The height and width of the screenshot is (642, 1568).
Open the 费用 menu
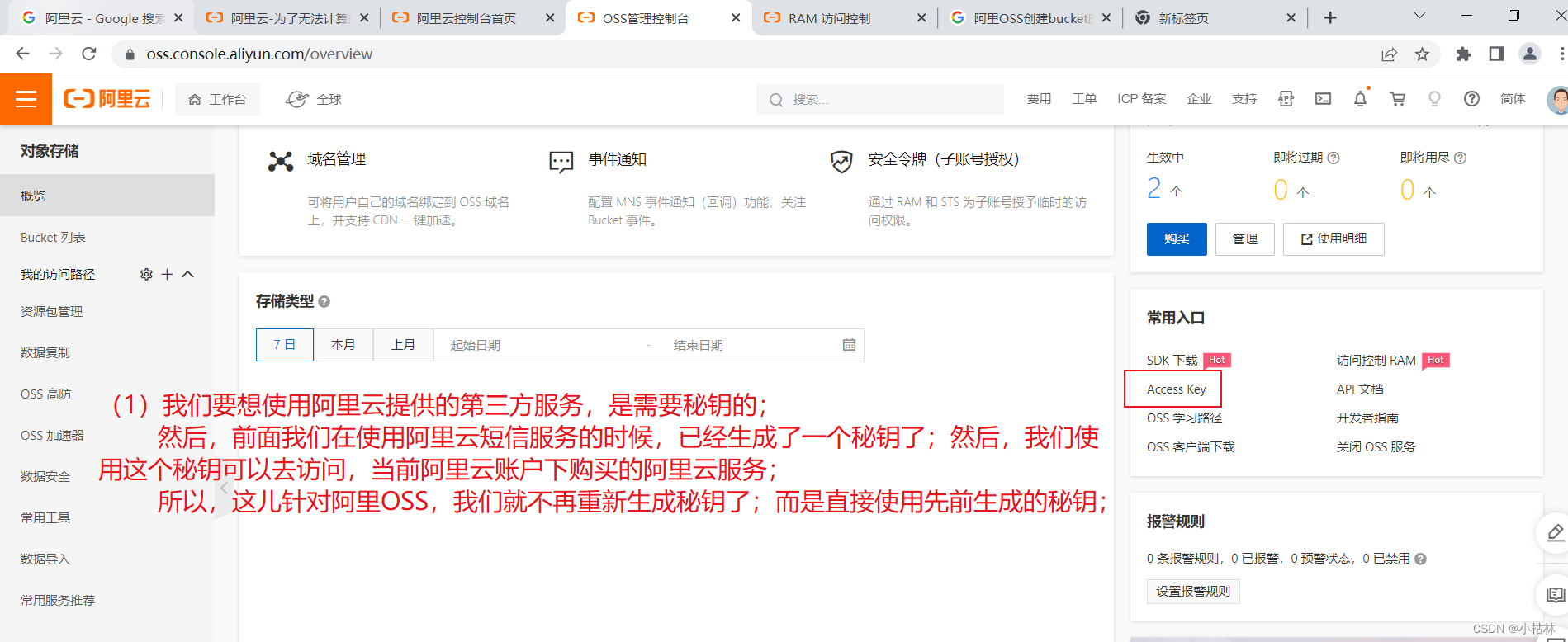[1039, 99]
